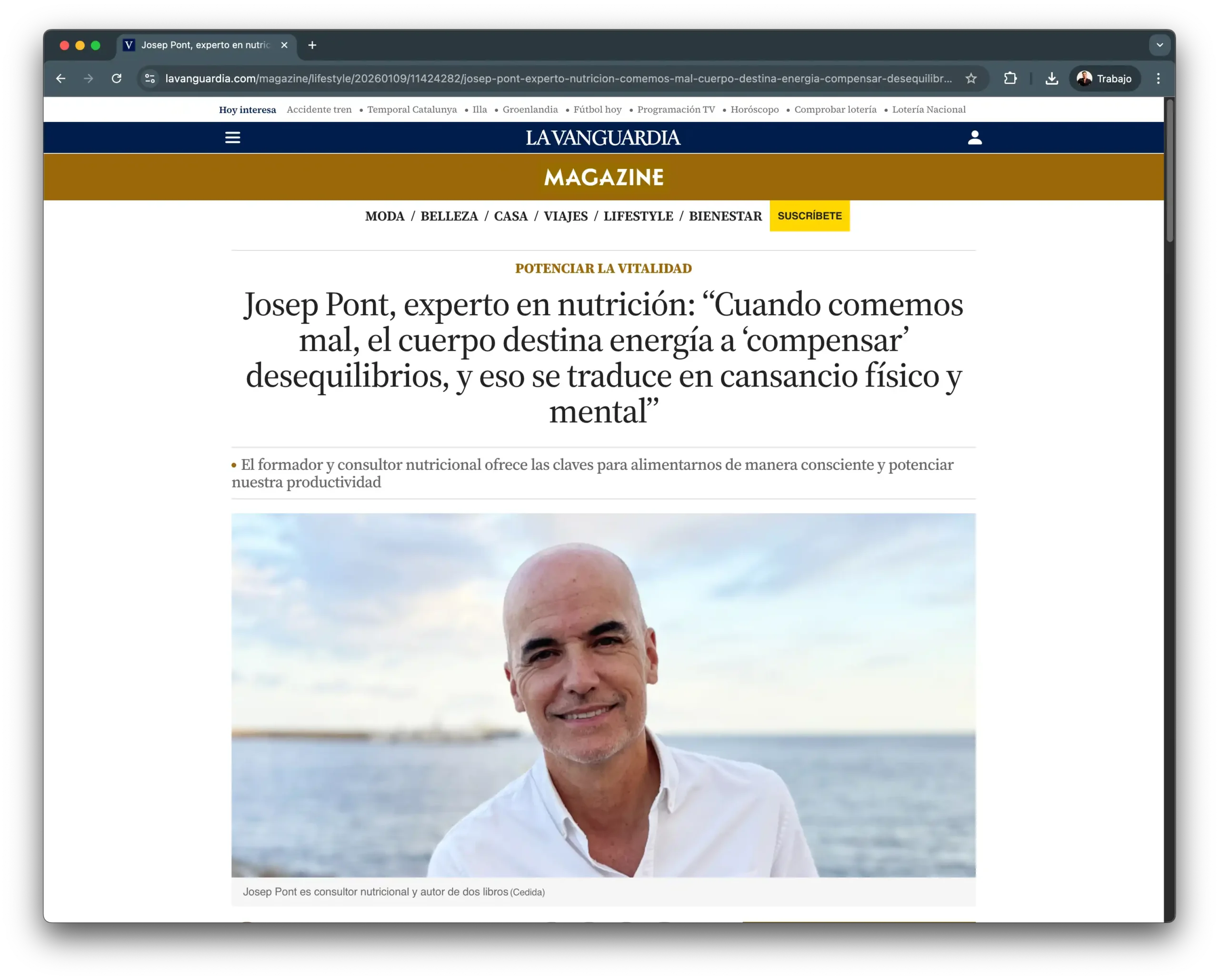This screenshot has height=980, width=1219.
Task: Select the BIENESTAR section in magazine menu
Action: coord(725,216)
